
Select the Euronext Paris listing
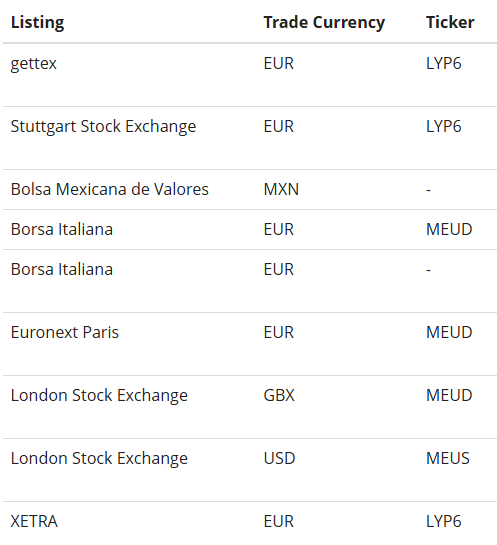click(65, 332)
